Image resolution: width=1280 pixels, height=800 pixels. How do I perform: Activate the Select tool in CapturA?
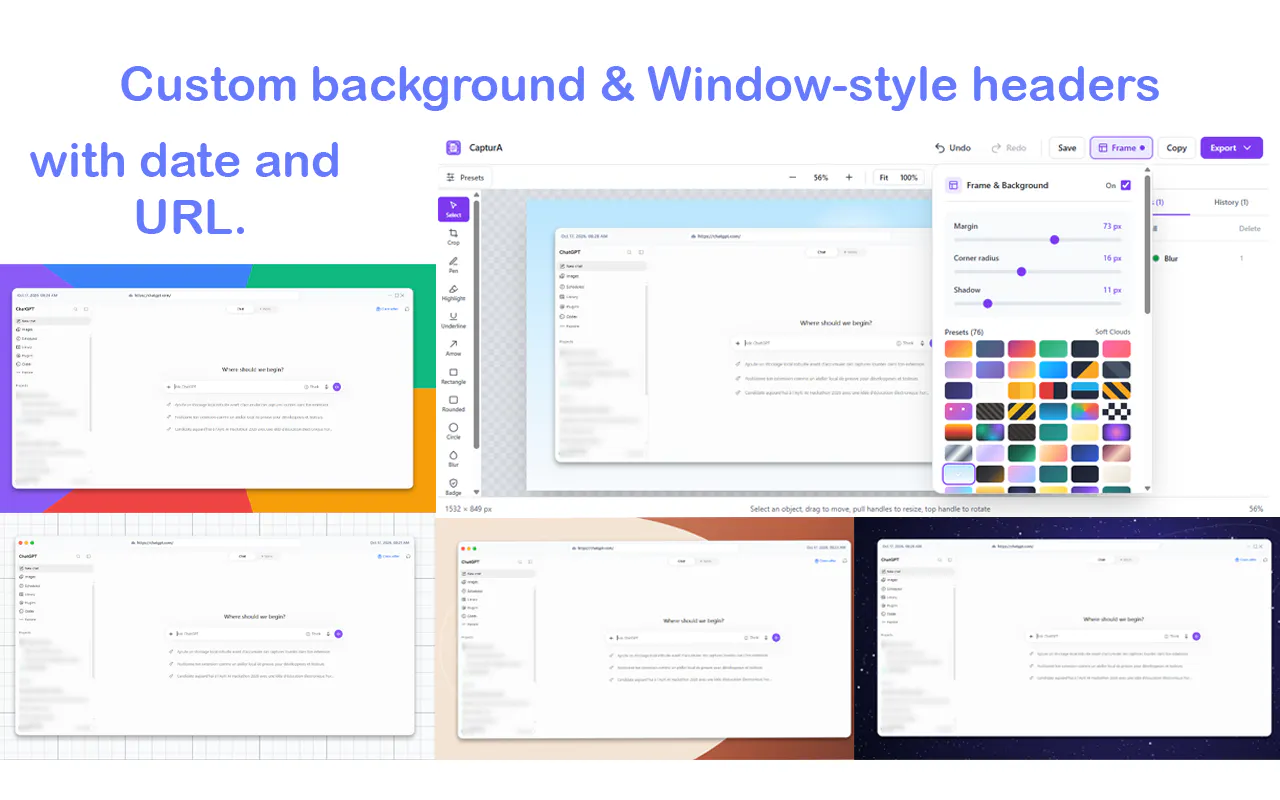pos(453,209)
